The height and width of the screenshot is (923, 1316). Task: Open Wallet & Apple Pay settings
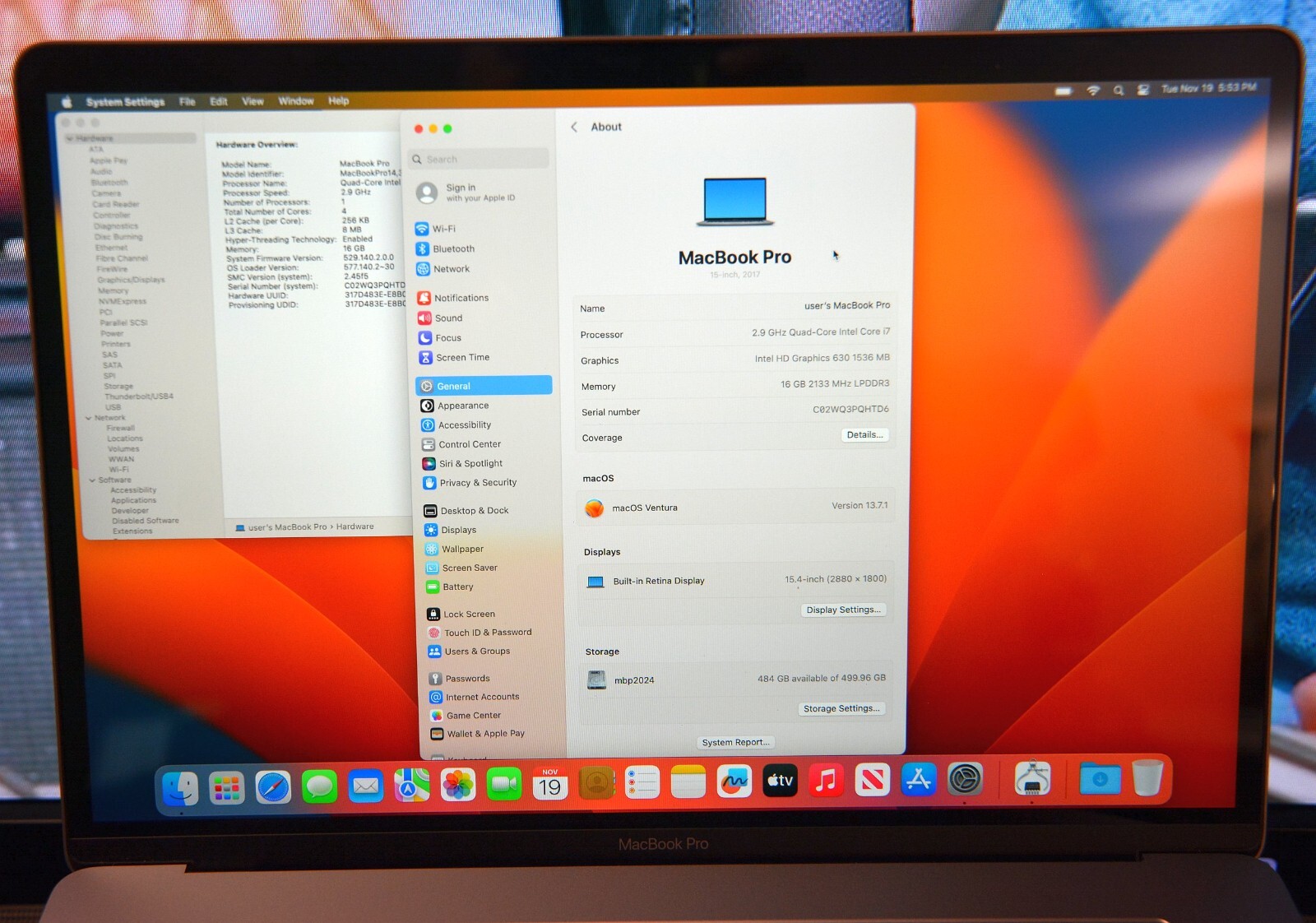pyautogui.click(x=478, y=734)
